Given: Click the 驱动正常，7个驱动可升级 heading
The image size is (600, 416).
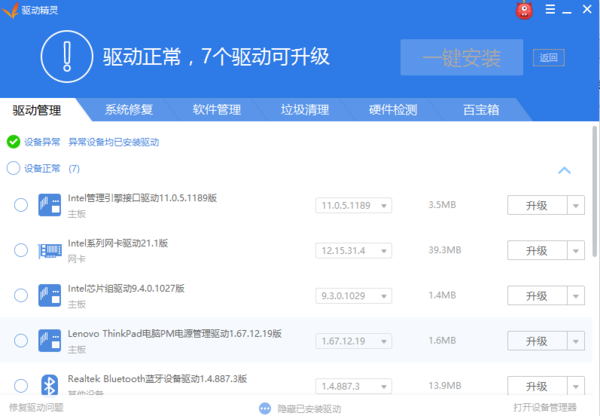Looking at the screenshot, I should [x=216, y=57].
